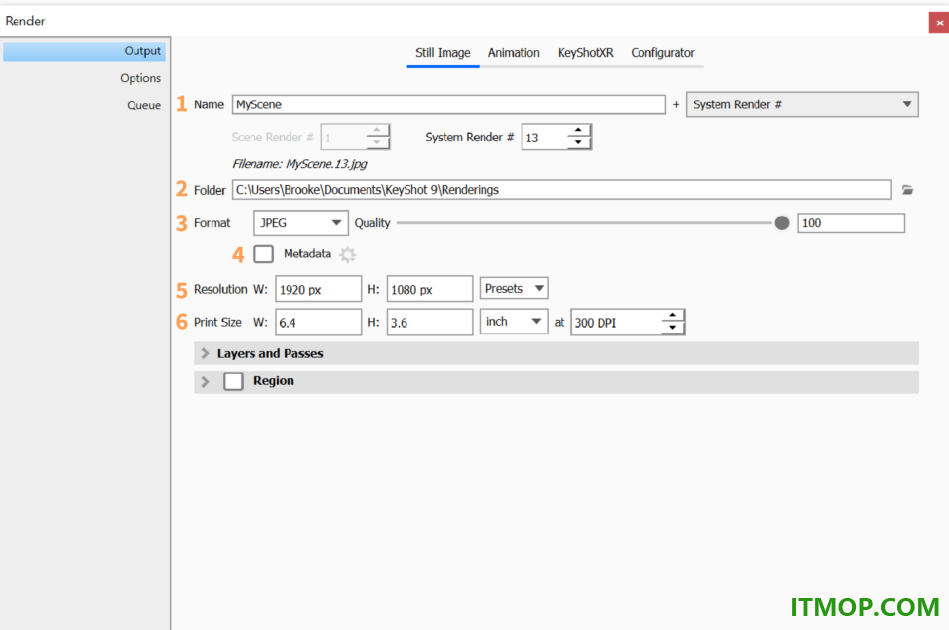Click the JPEG Quality slider handle

point(781,223)
